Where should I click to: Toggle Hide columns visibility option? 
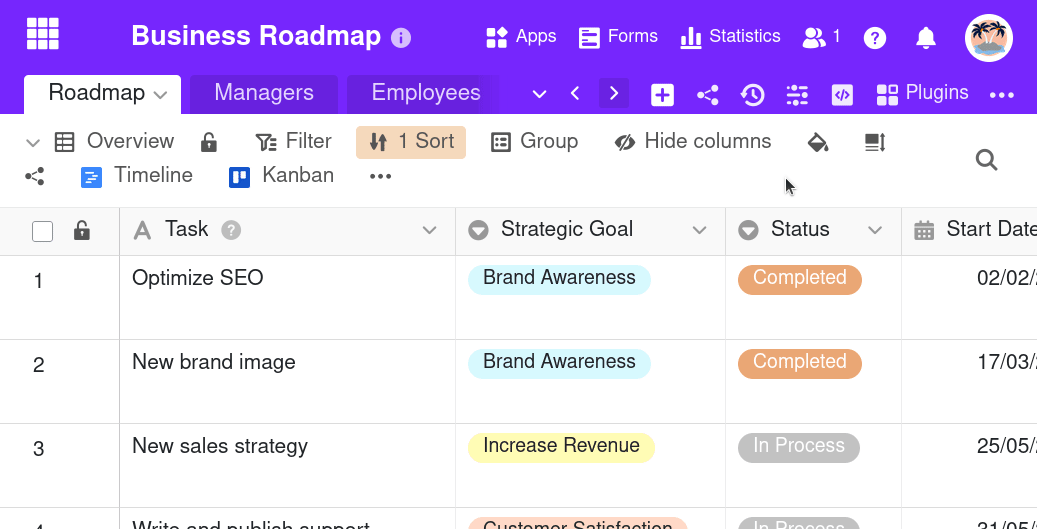pyautogui.click(x=693, y=142)
